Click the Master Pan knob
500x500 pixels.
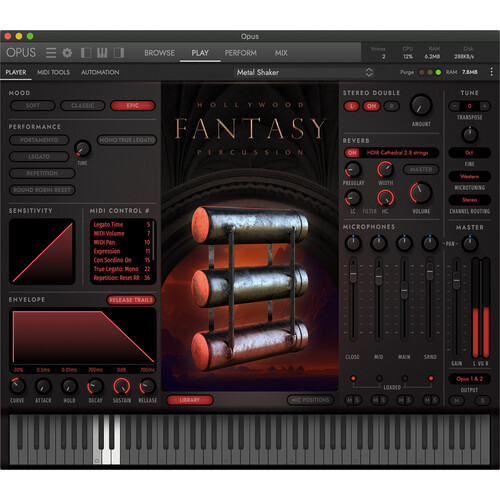point(470,244)
